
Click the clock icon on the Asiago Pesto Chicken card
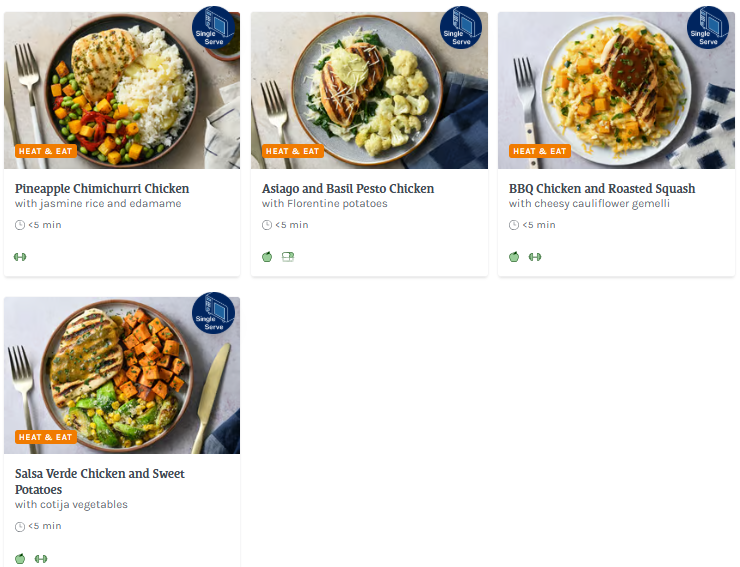click(x=267, y=225)
